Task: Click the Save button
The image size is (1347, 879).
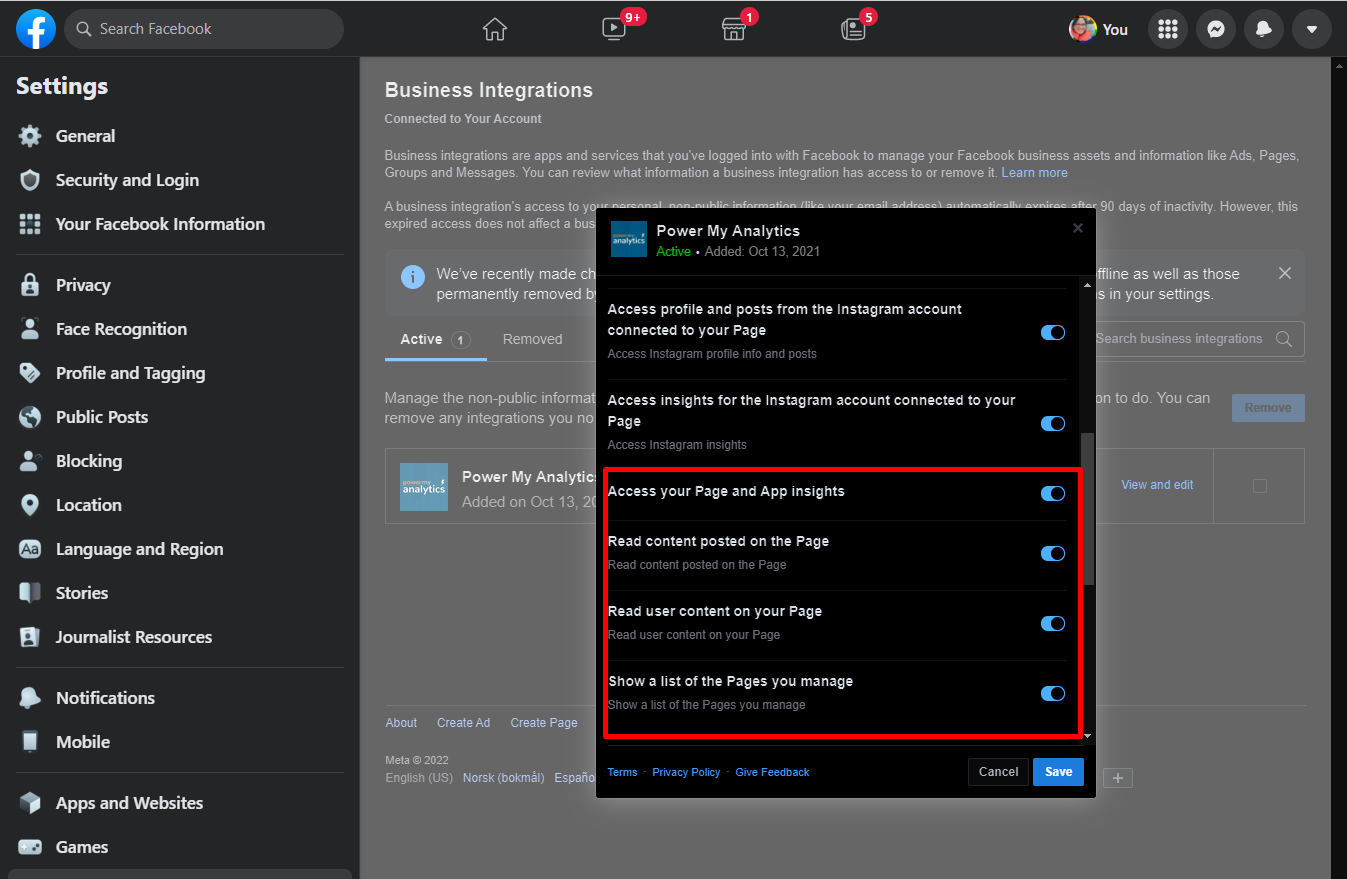Action: [1058, 772]
